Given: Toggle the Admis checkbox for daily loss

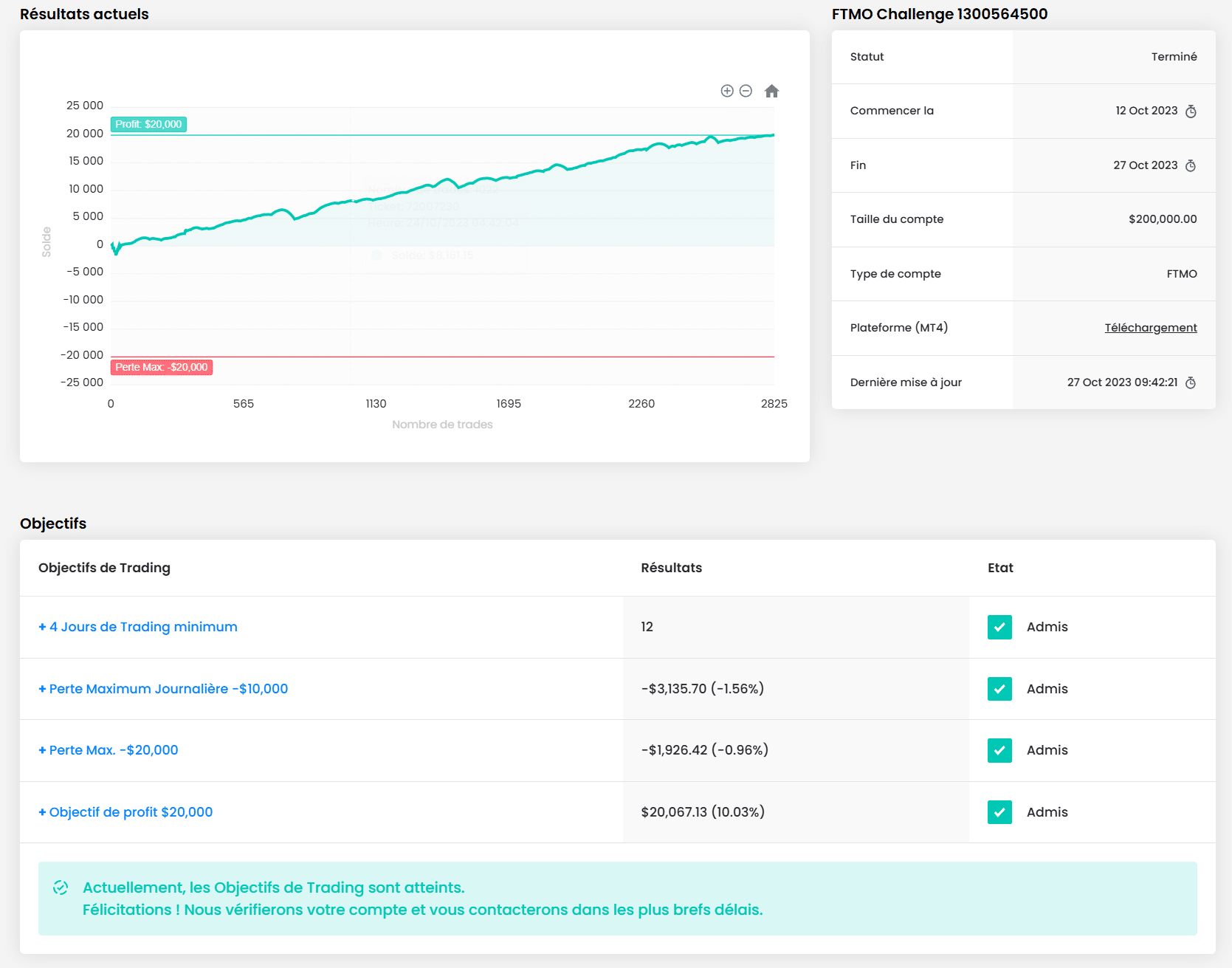Looking at the screenshot, I should (x=999, y=689).
